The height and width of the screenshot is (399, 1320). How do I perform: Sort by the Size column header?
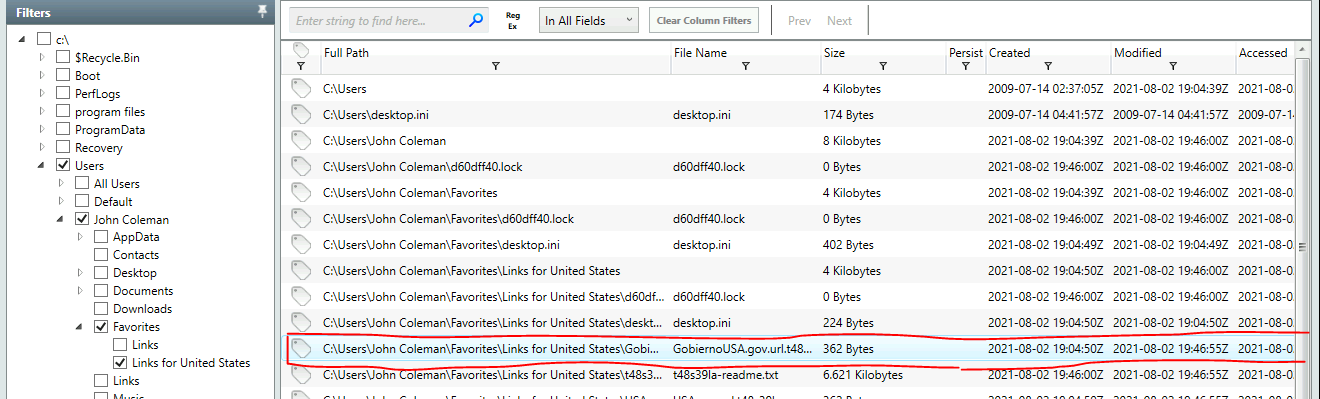pos(834,52)
